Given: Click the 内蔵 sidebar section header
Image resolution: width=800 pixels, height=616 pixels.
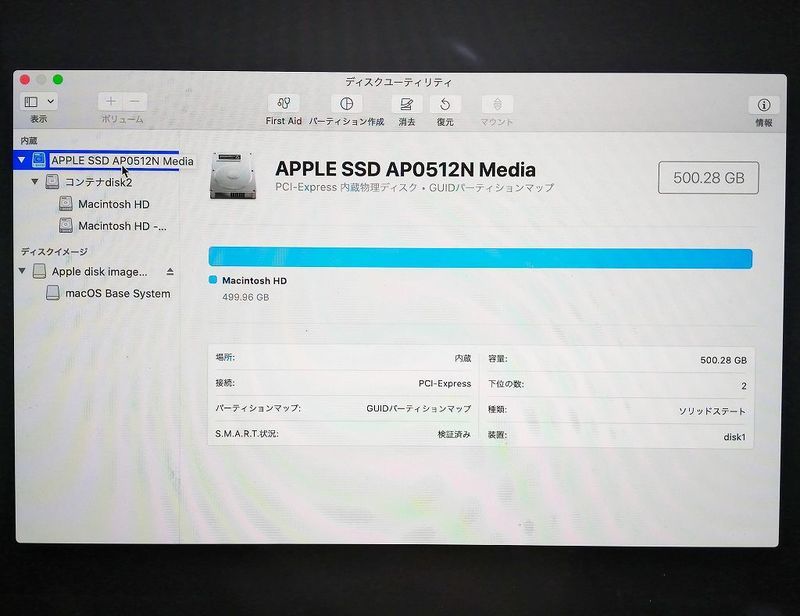Looking at the screenshot, I should [29, 141].
